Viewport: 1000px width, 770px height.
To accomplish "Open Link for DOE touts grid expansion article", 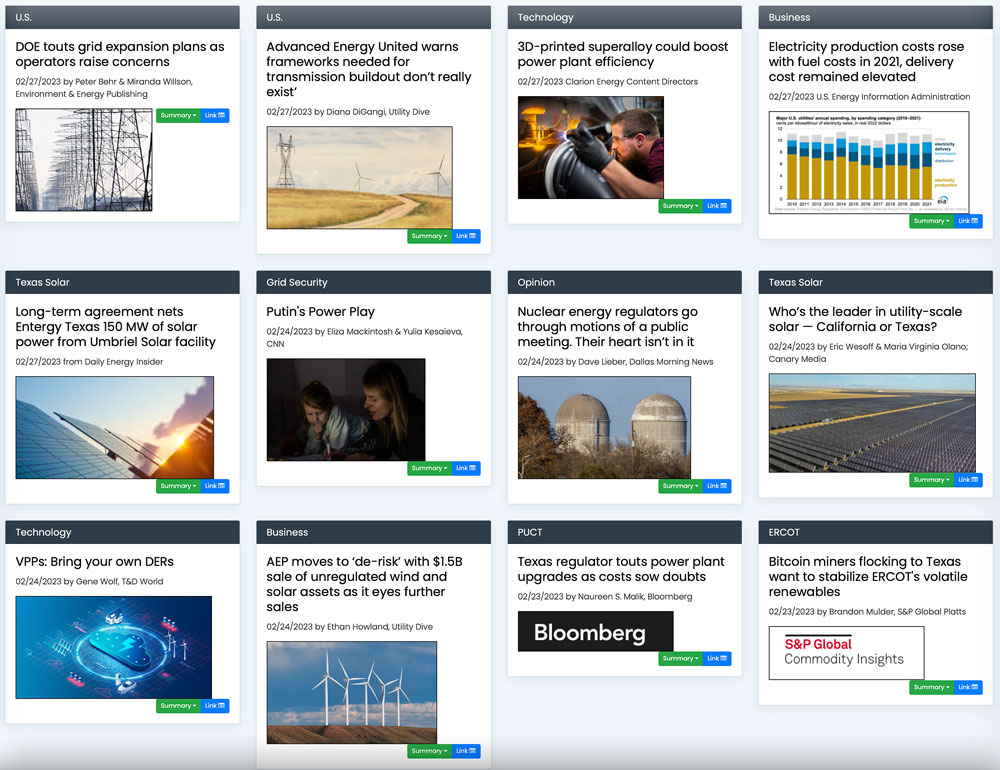I will 215,115.
